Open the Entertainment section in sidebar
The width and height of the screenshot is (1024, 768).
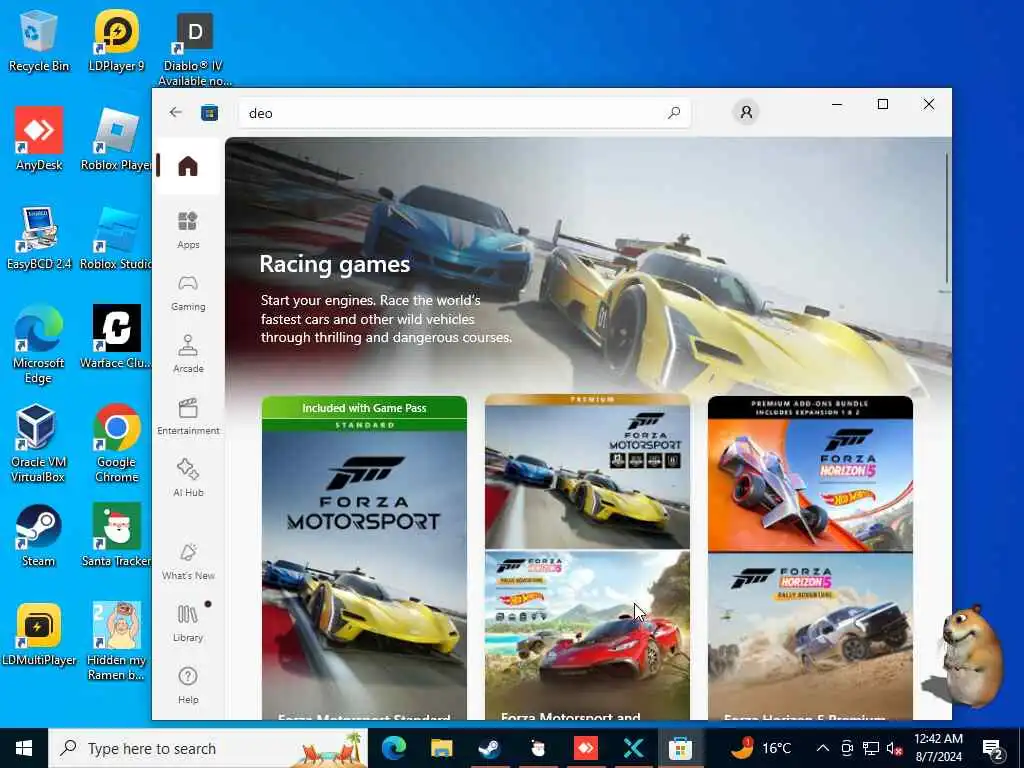(188, 416)
